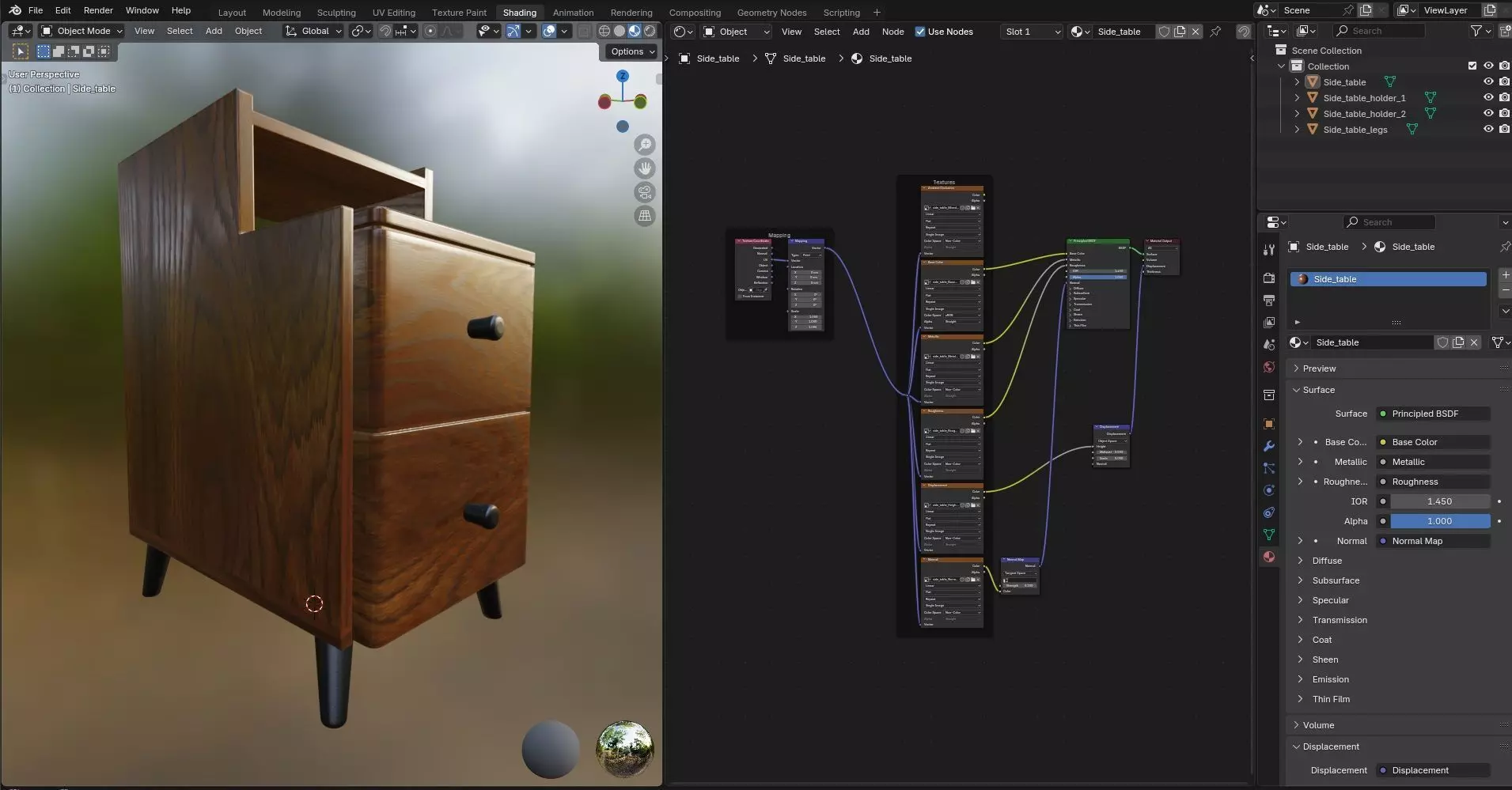Open the Output properties tab
Screen dimensions: 1512x790
pyautogui.click(x=1269, y=301)
